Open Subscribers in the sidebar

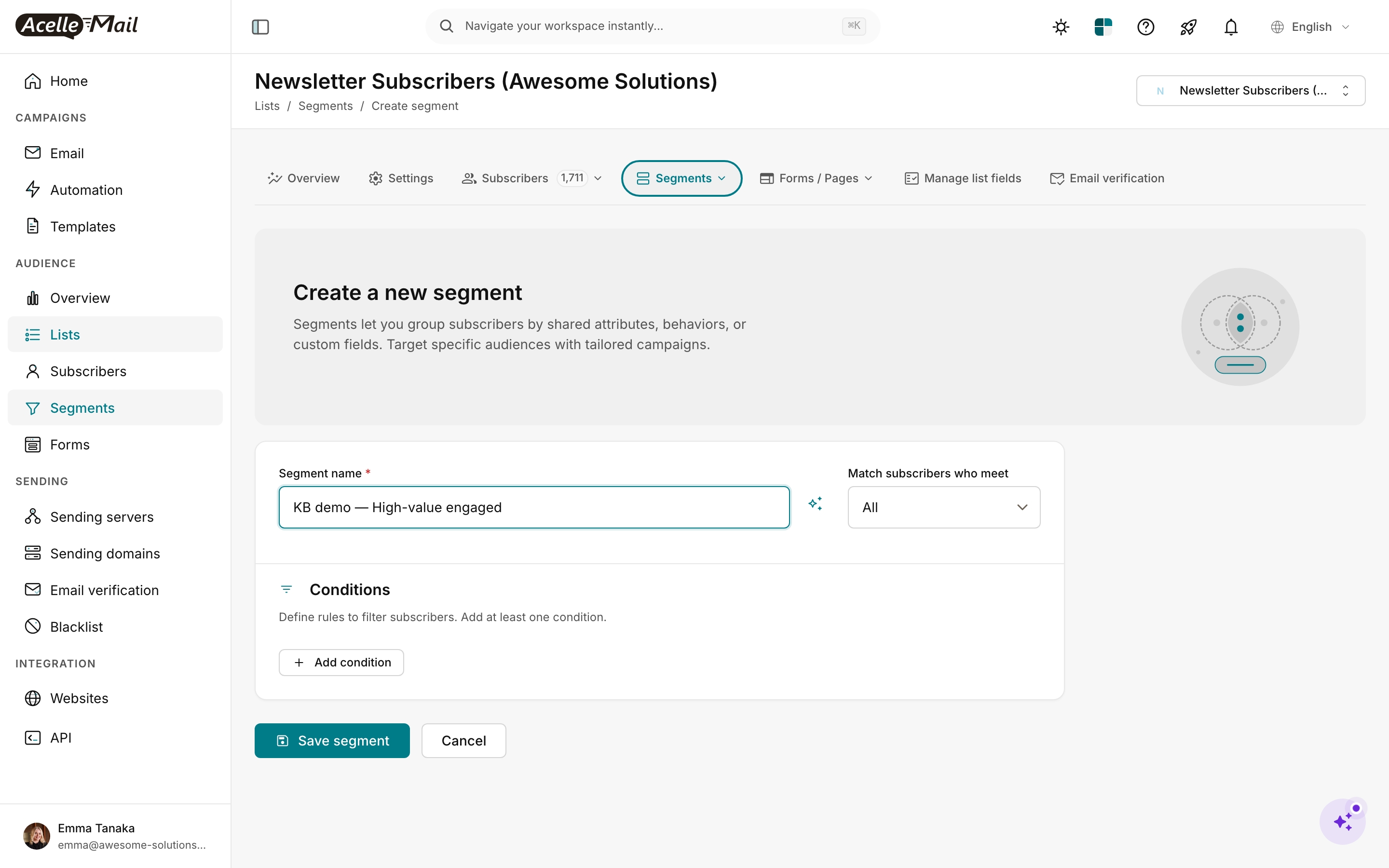point(115,371)
